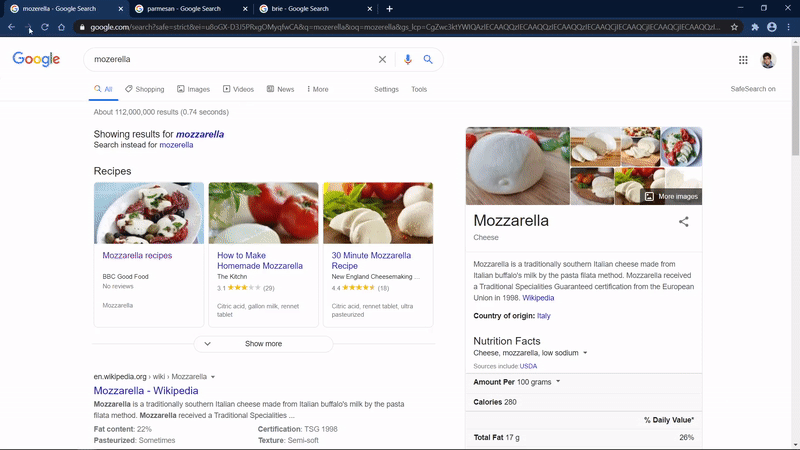This screenshot has width=800, height=450.
Task: Open USDA source link
Action: pos(528,366)
